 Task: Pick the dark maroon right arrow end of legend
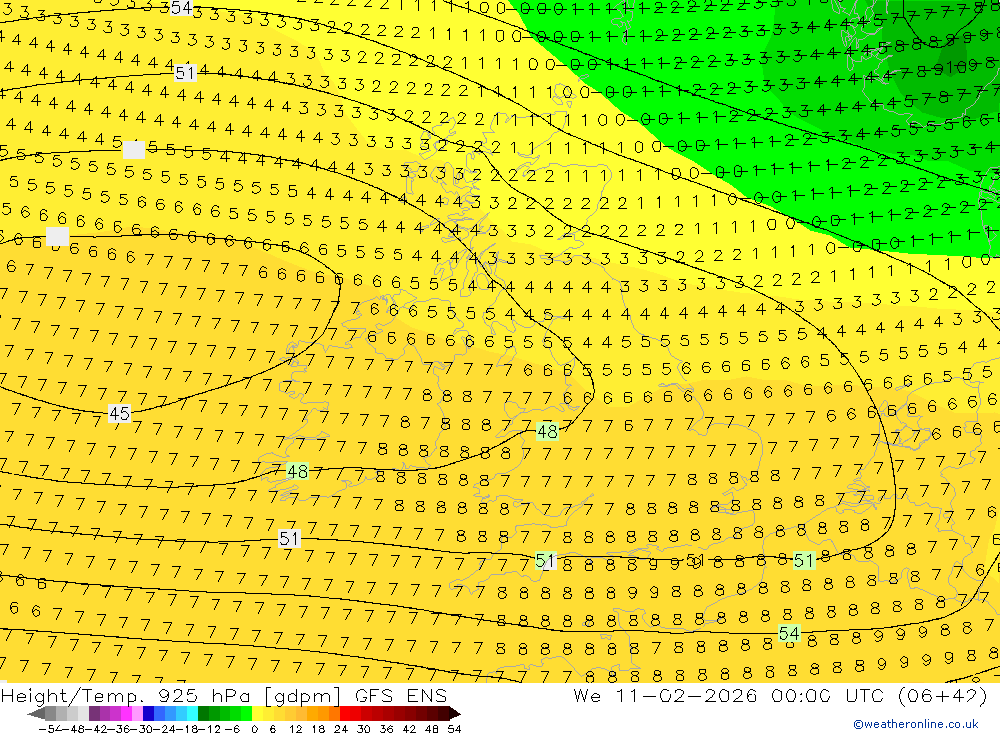(x=454, y=714)
